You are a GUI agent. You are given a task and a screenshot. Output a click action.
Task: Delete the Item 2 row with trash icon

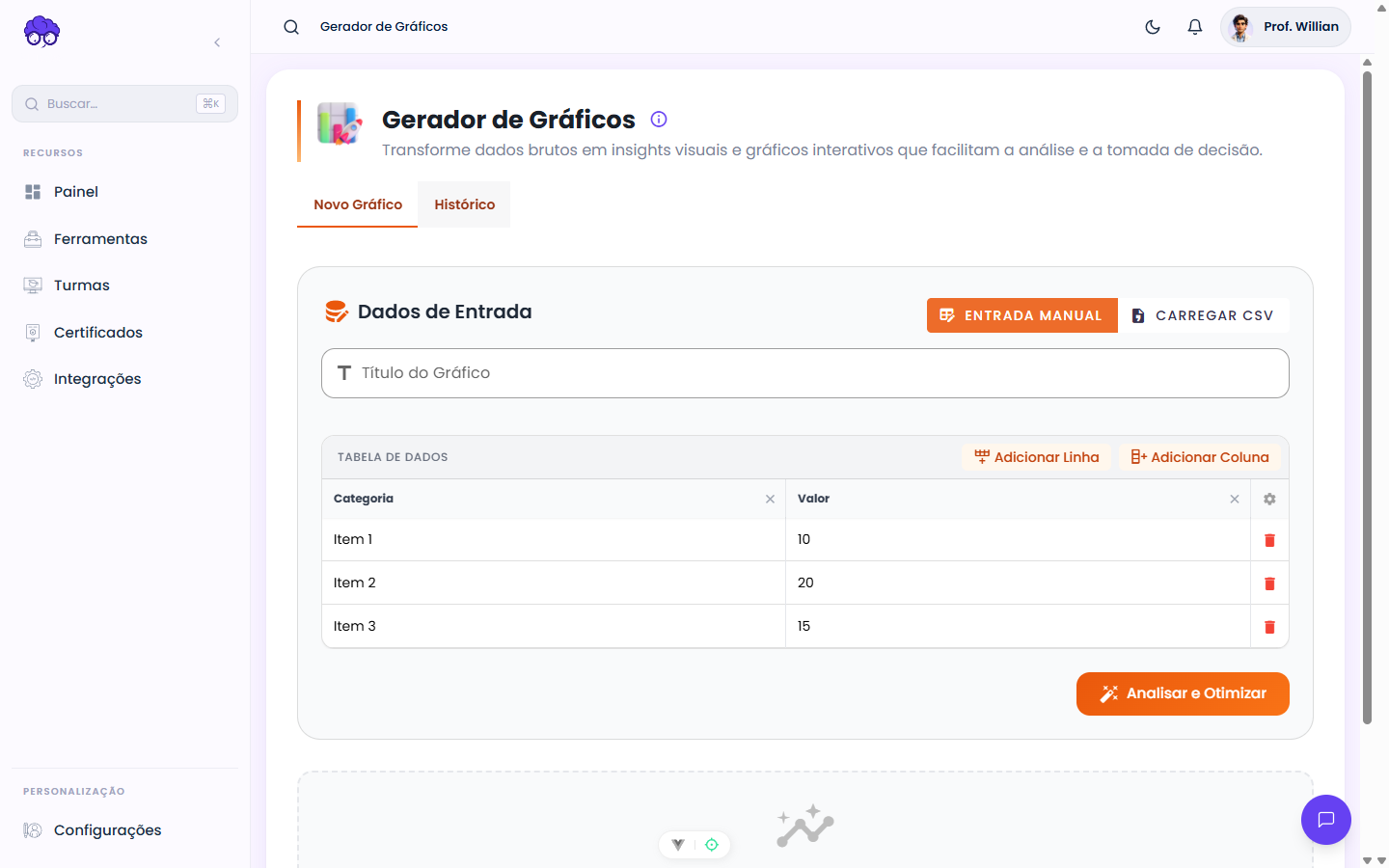pyautogui.click(x=1269, y=583)
